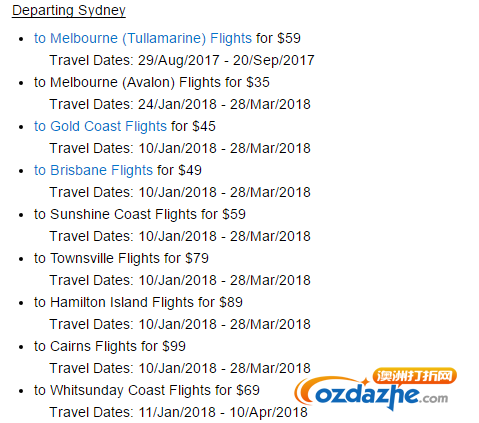Click the Departing Sydney heading
The image size is (479, 423).
[x=69, y=10]
